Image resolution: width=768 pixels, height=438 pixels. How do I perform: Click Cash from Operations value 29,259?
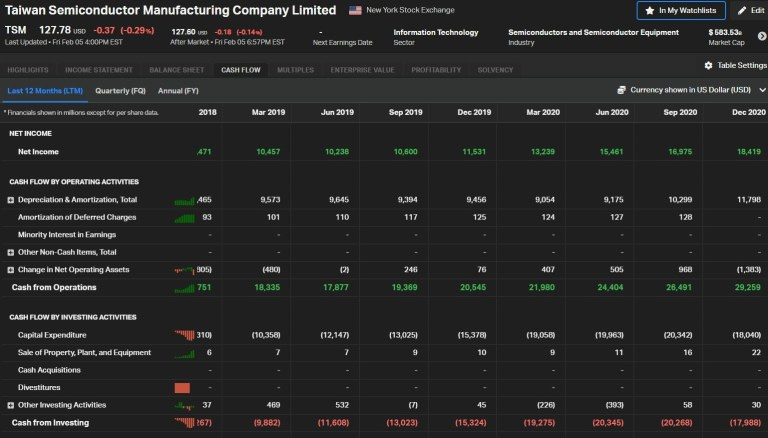[x=748, y=288]
